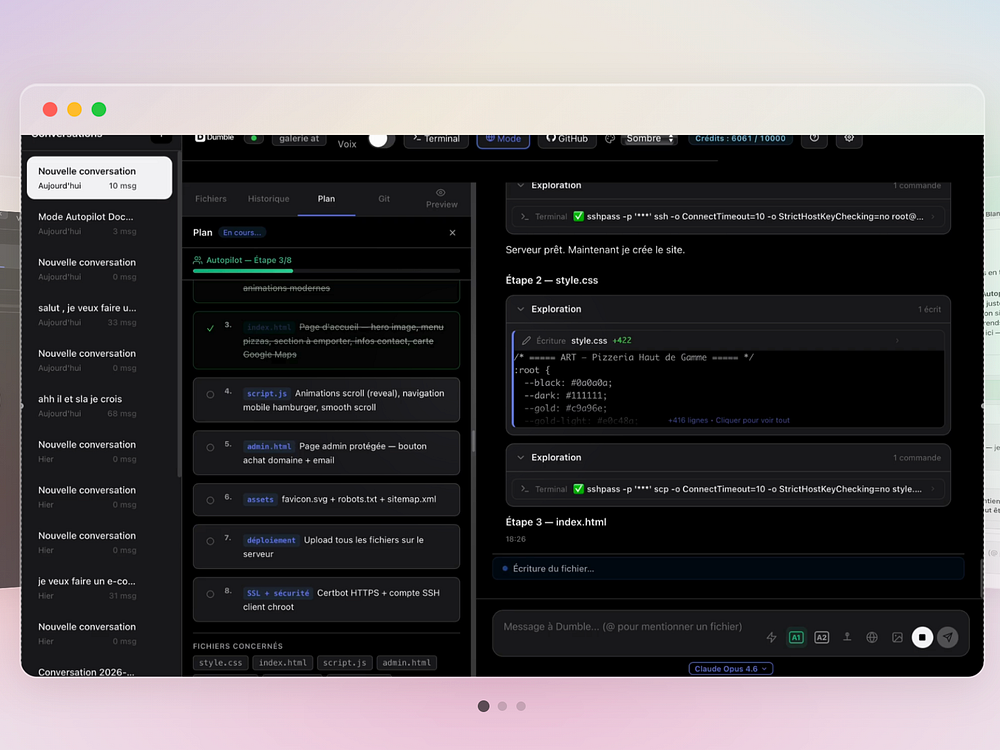Click the pencil Écriture icon for style.css
This screenshot has width=1000, height=750.
tap(526, 341)
